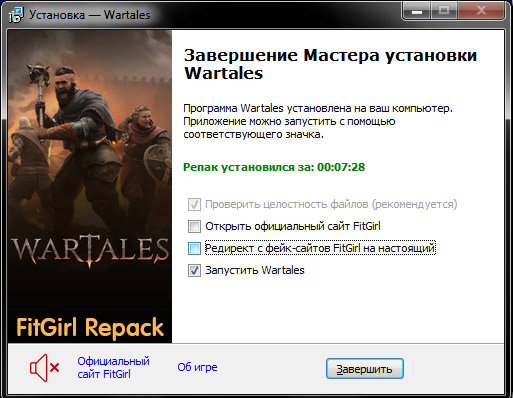Click the 'Программа Wartales установлена' description paragraph

tap(318, 121)
